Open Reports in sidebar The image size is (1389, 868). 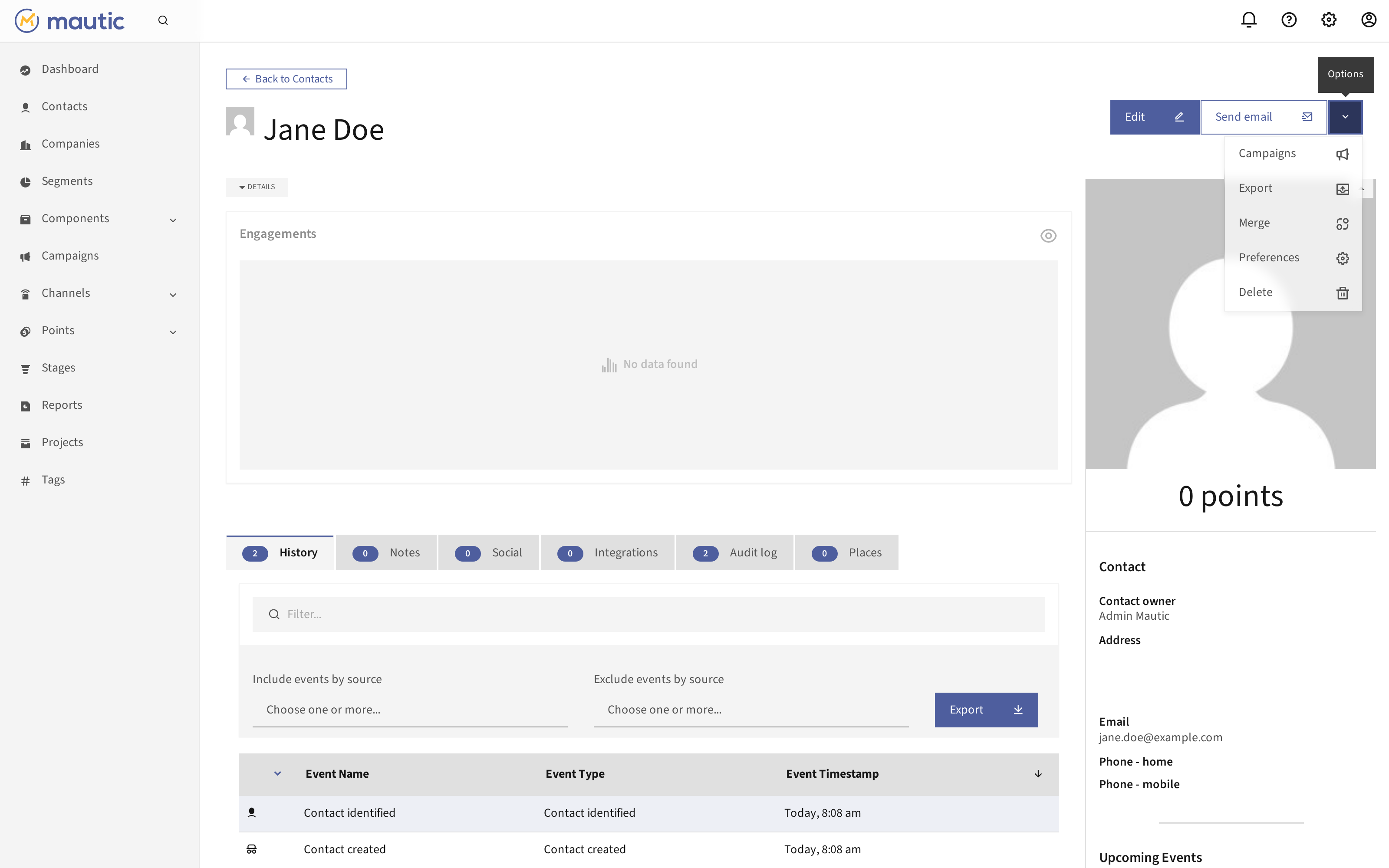click(x=99, y=405)
